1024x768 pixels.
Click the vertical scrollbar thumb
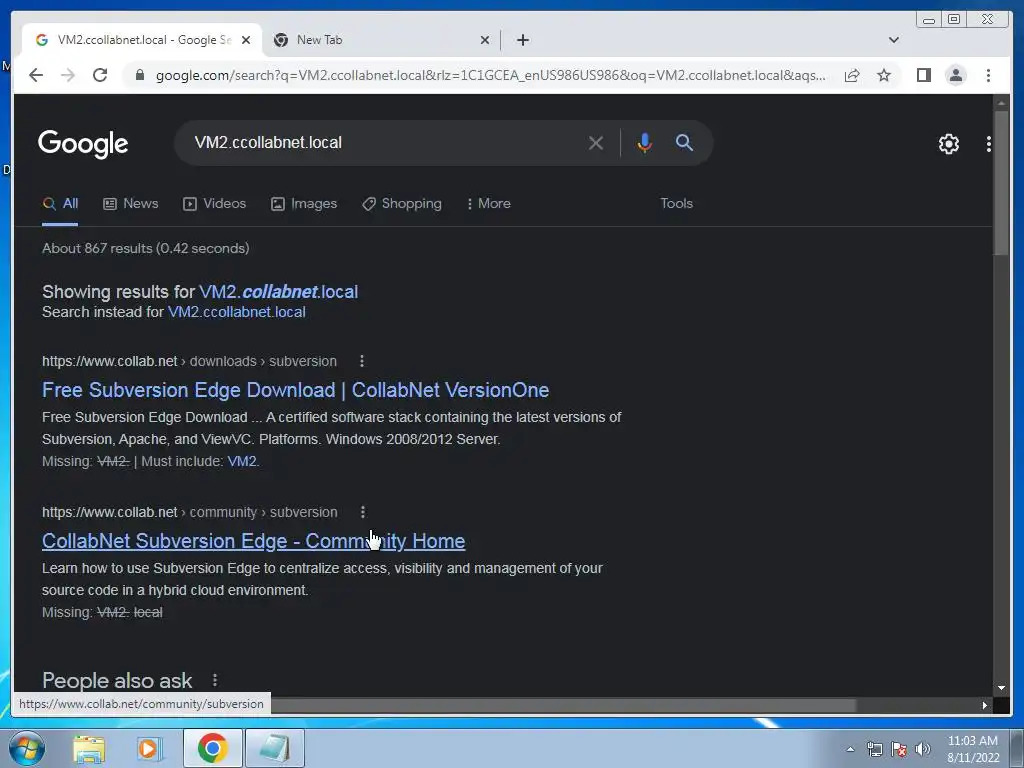point(1000,183)
